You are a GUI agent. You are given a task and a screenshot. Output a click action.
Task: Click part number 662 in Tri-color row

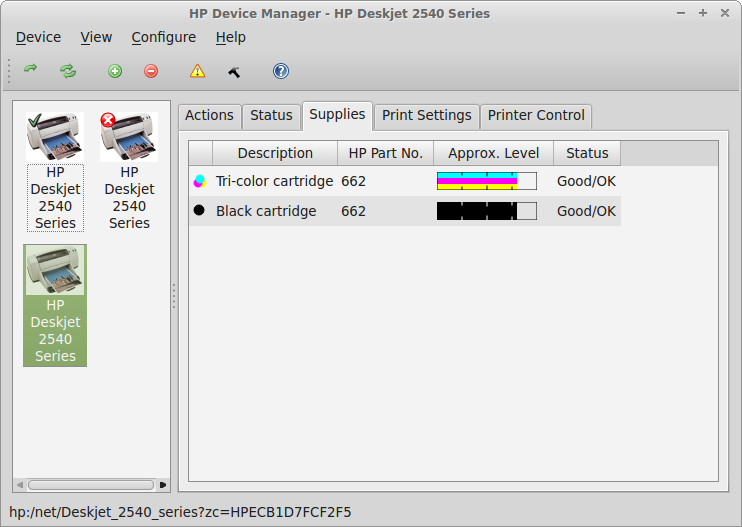point(353,181)
